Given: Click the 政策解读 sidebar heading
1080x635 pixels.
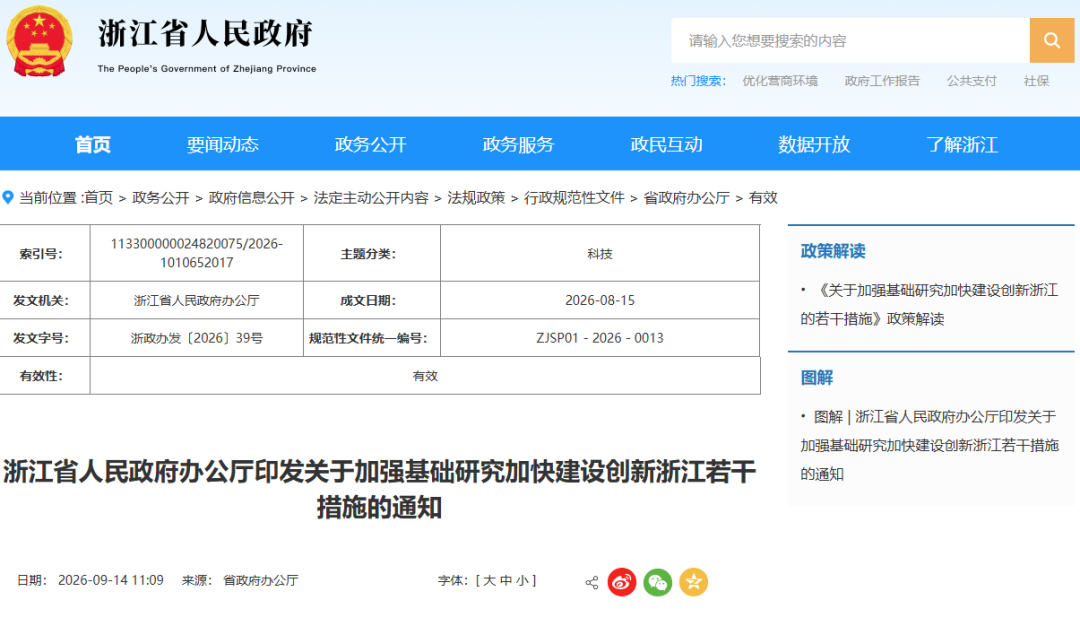Looking at the screenshot, I should pos(833,251).
